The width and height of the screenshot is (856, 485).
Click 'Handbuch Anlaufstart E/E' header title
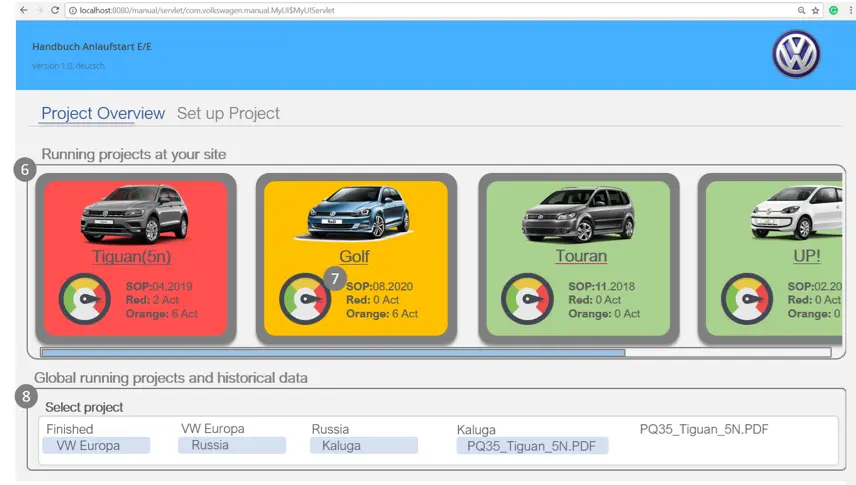(92, 46)
